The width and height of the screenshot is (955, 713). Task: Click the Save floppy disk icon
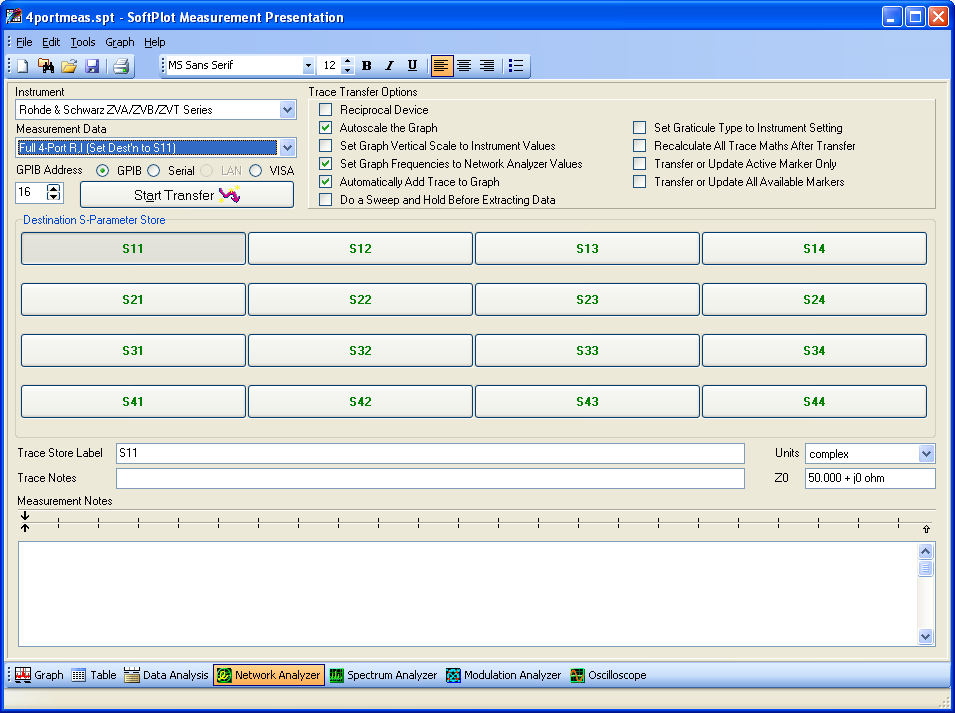tap(92, 66)
